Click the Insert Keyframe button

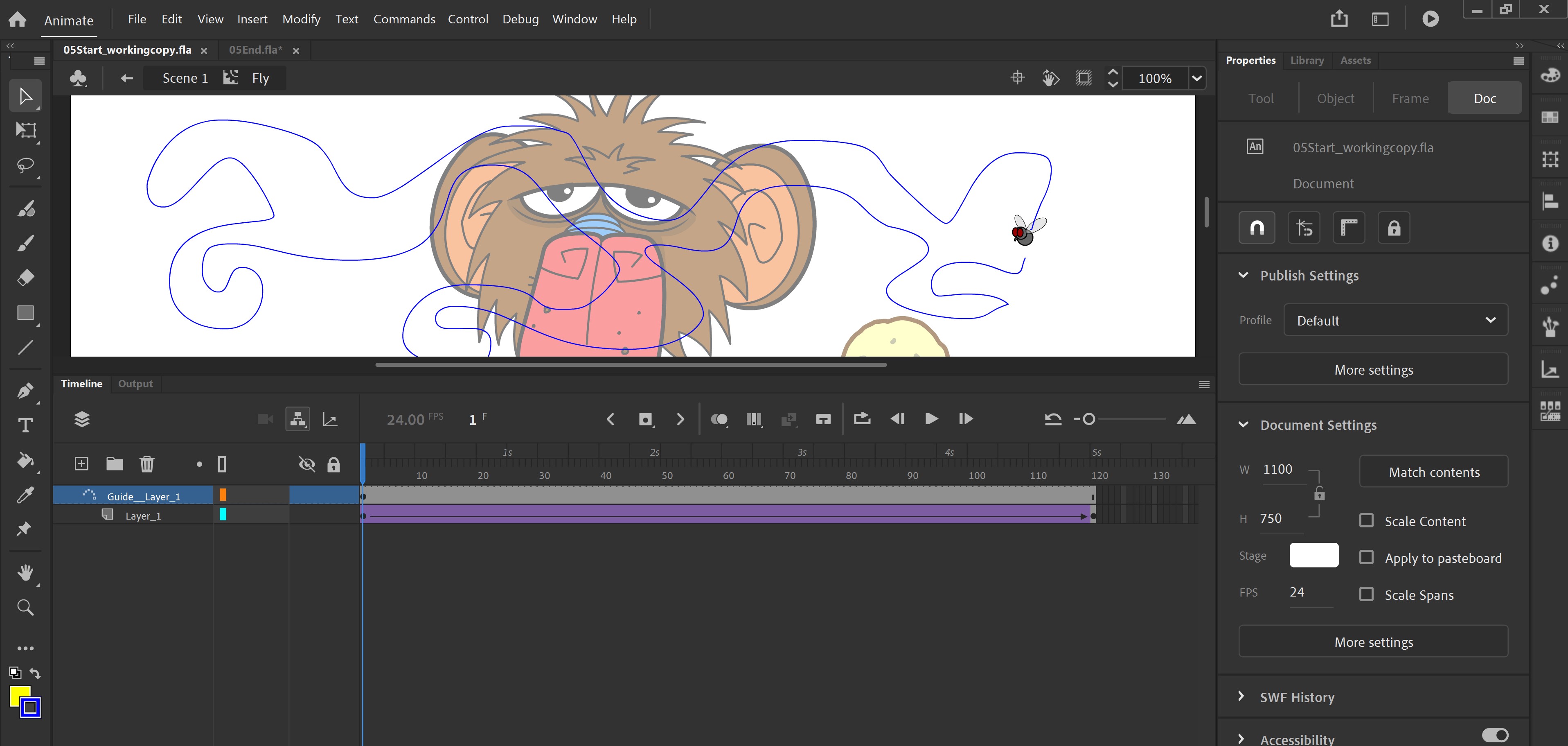tap(645, 419)
